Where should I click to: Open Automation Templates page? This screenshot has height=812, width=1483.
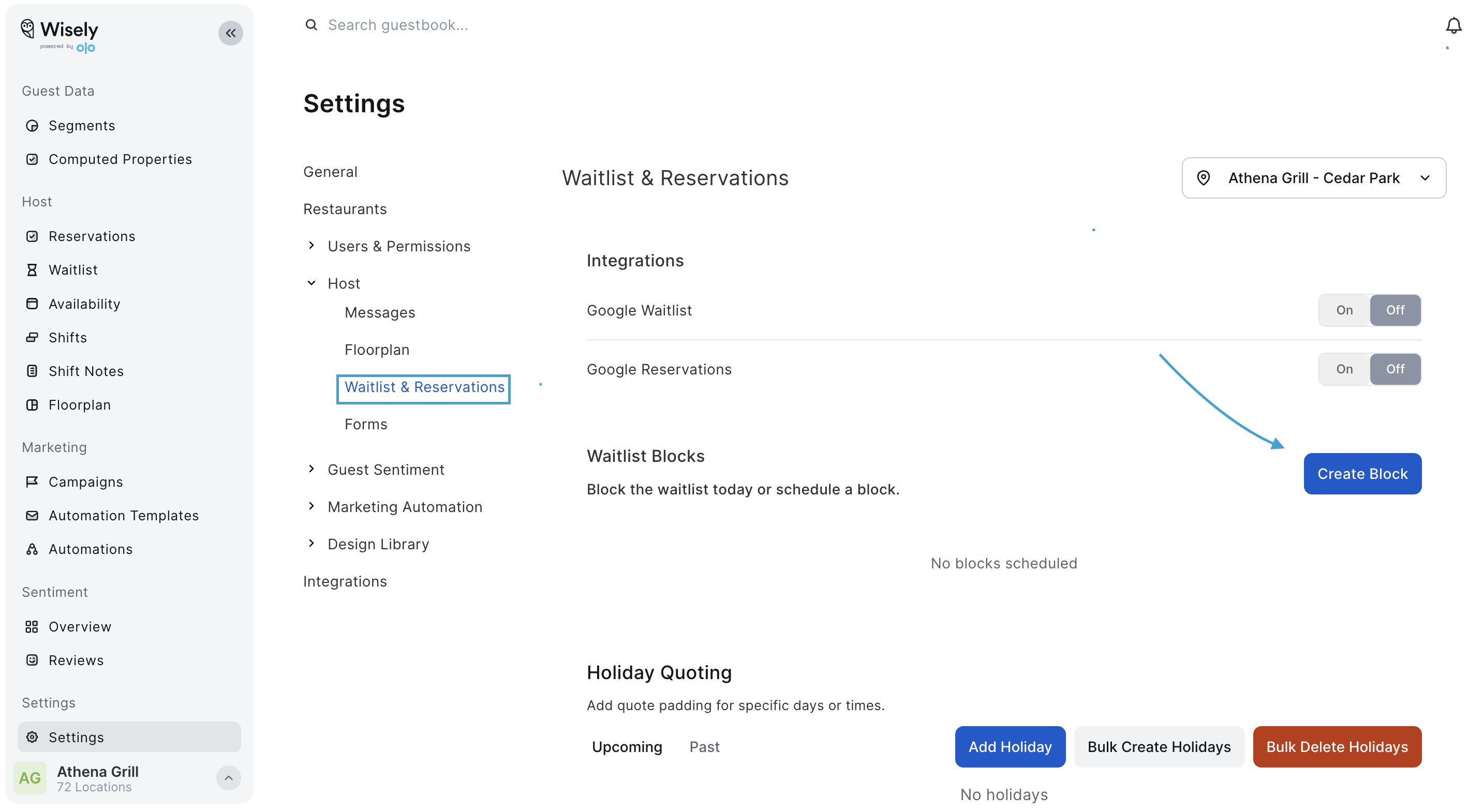(x=124, y=515)
